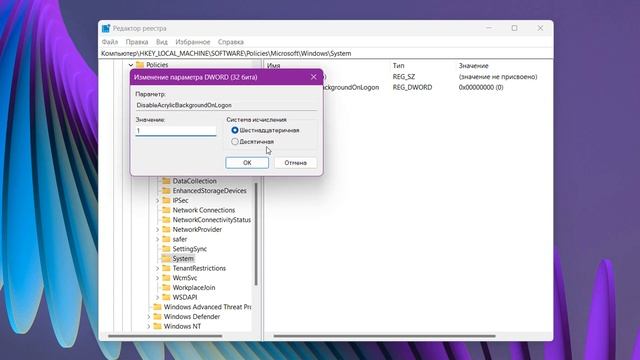Expand the Windows NT tree node
Screen dimensions: 640x360
(x=149, y=326)
